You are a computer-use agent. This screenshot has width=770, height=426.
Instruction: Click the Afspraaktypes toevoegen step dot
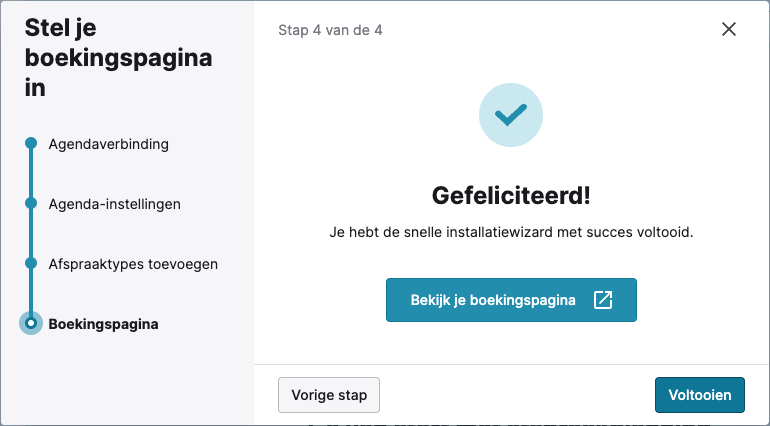tap(31, 264)
